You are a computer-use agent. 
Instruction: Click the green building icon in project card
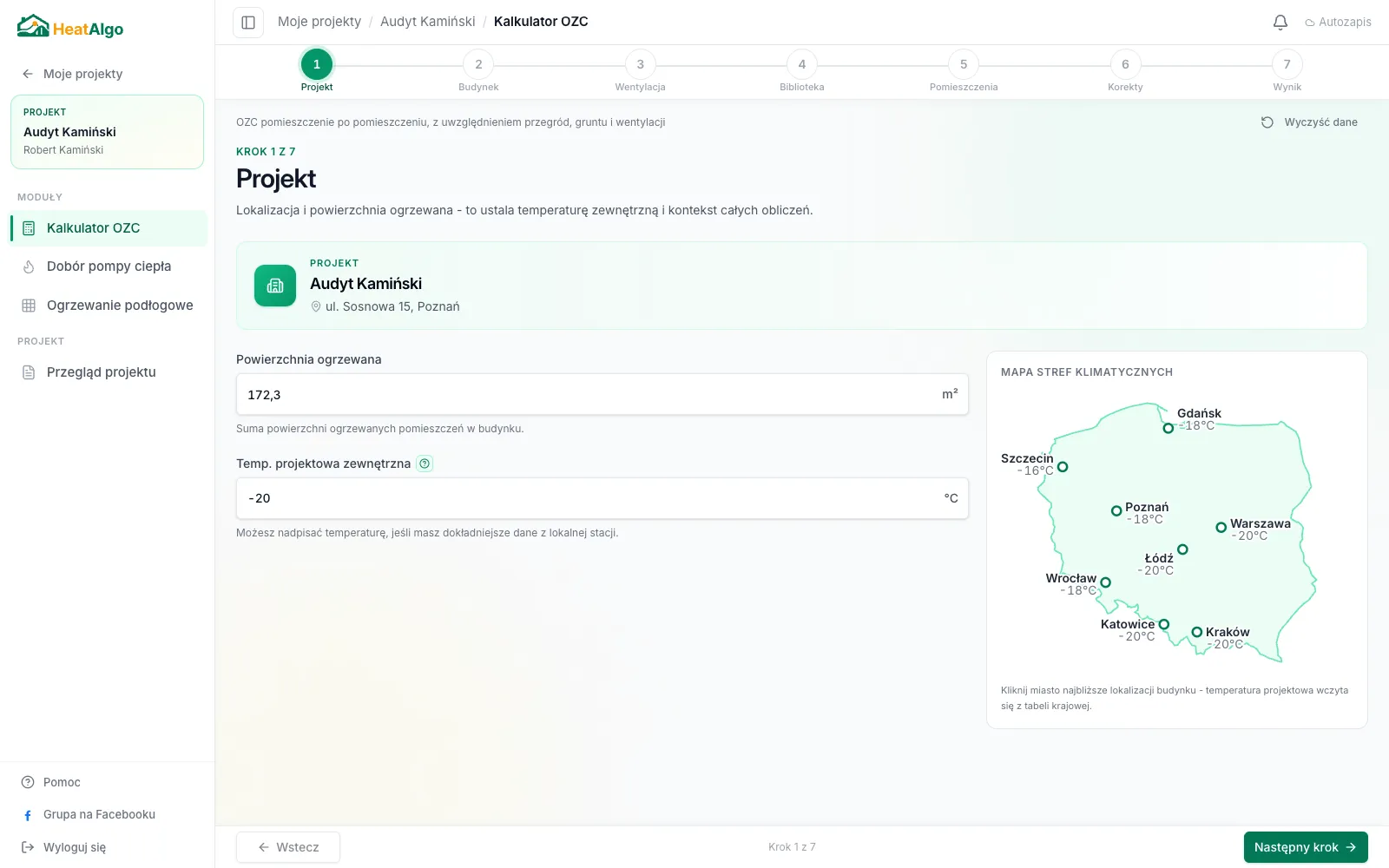[275, 286]
